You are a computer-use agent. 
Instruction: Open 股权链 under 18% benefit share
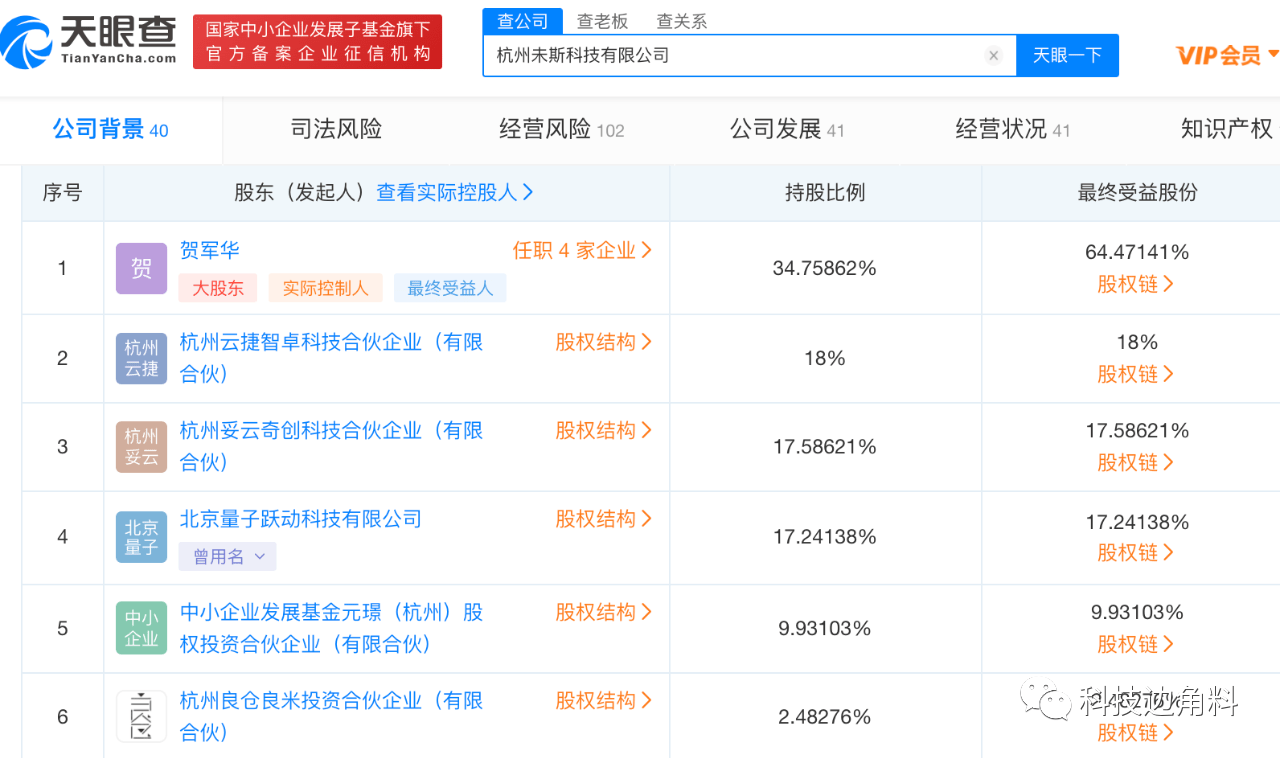[x=1136, y=374]
